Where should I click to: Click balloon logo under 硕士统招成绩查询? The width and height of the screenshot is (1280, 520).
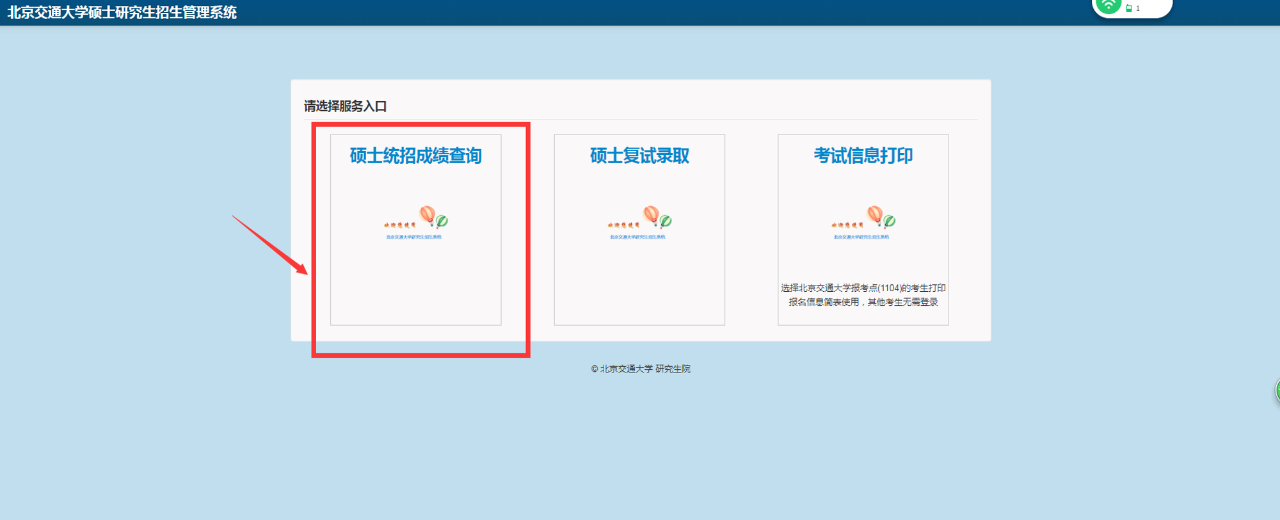coord(416,222)
